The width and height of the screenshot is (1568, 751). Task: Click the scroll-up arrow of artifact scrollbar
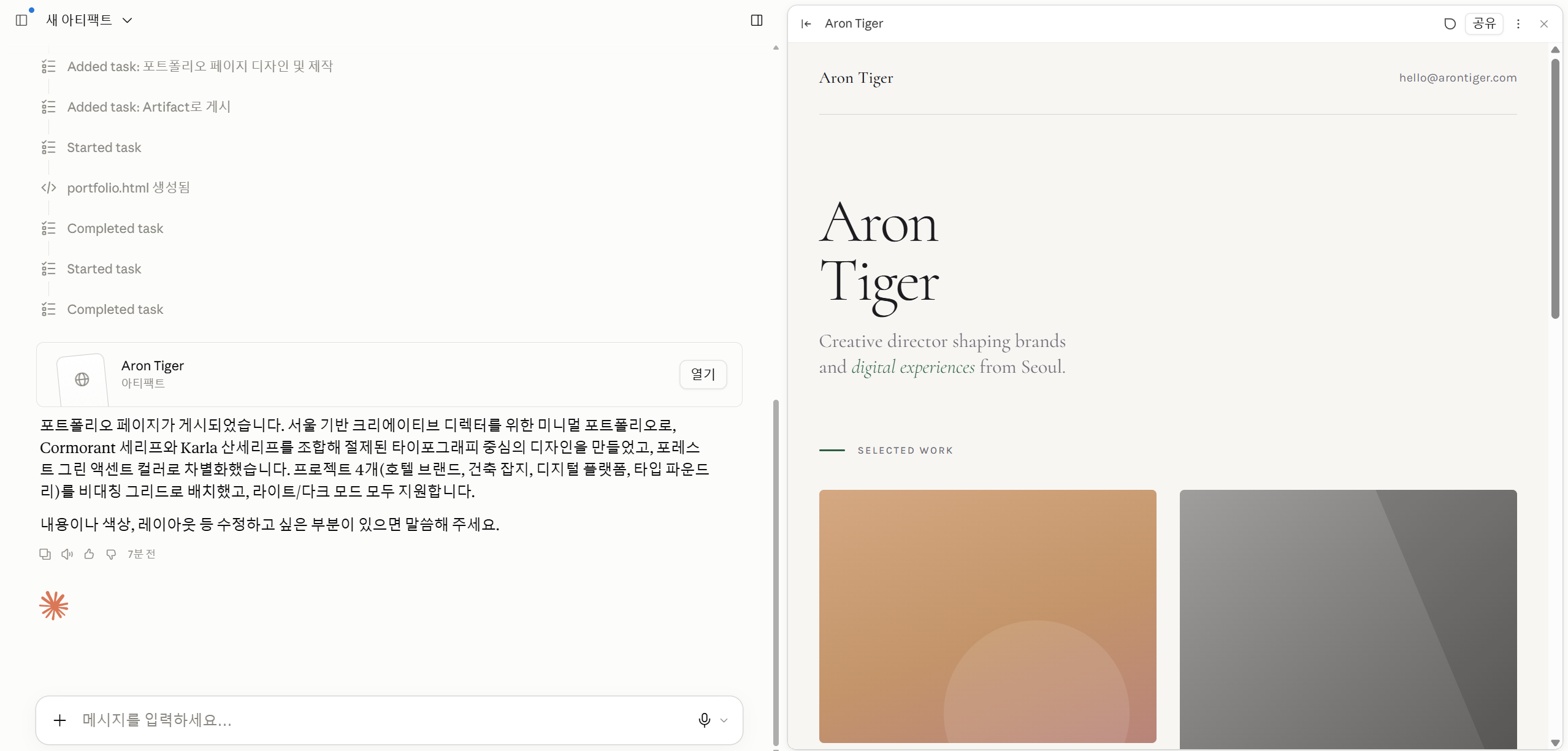[x=1555, y=50]
